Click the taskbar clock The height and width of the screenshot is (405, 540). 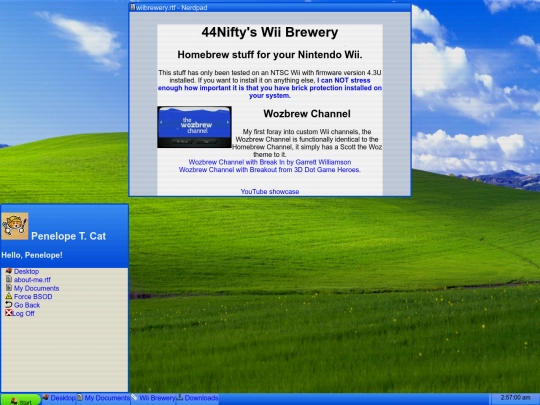pos(515,398)
